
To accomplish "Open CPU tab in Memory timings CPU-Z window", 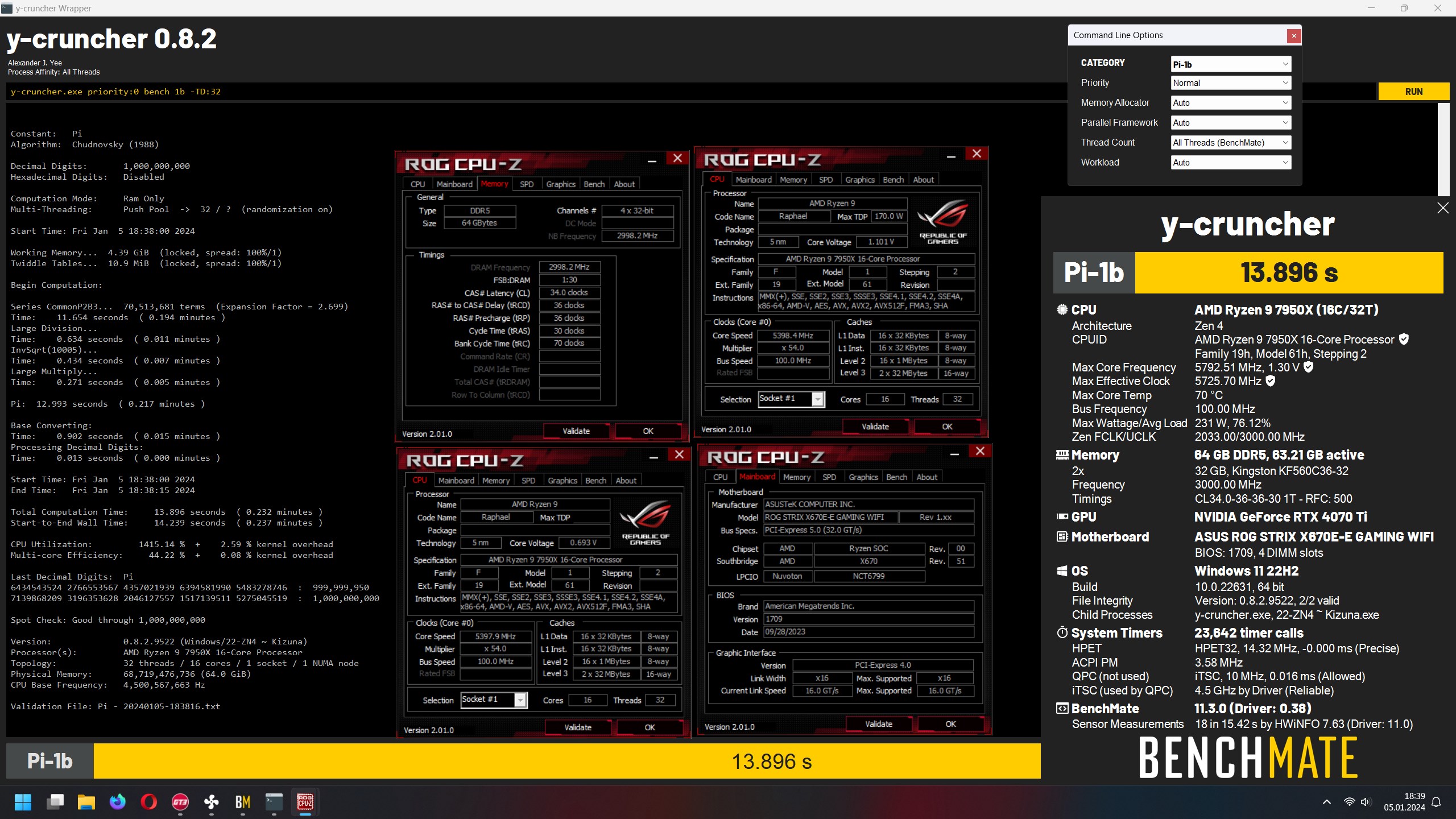I will coord(418,184).
